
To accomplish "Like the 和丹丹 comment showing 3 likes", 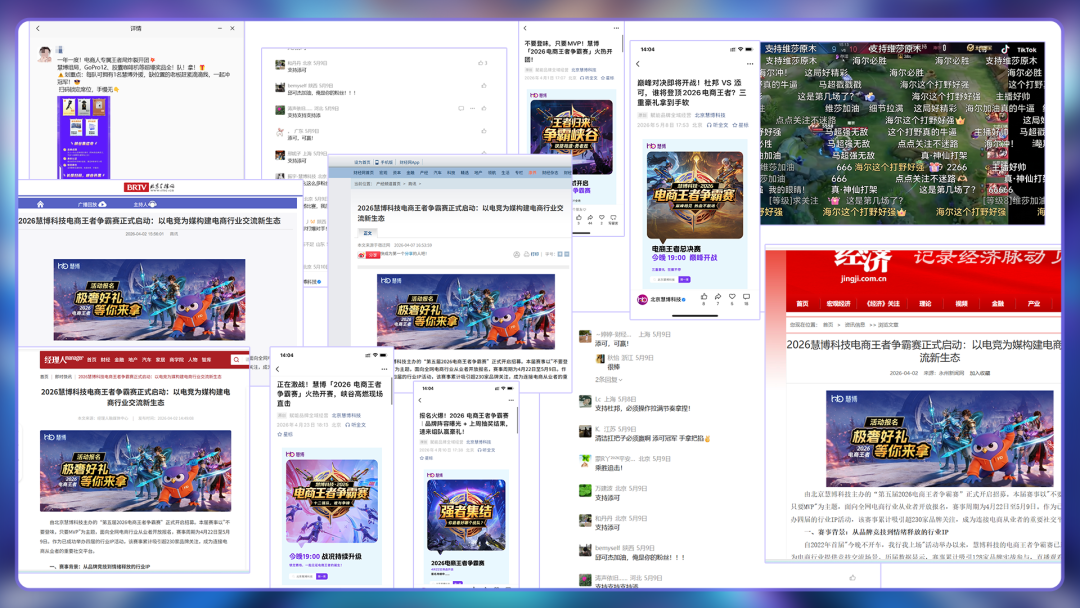I will click(x=481, y=63).
